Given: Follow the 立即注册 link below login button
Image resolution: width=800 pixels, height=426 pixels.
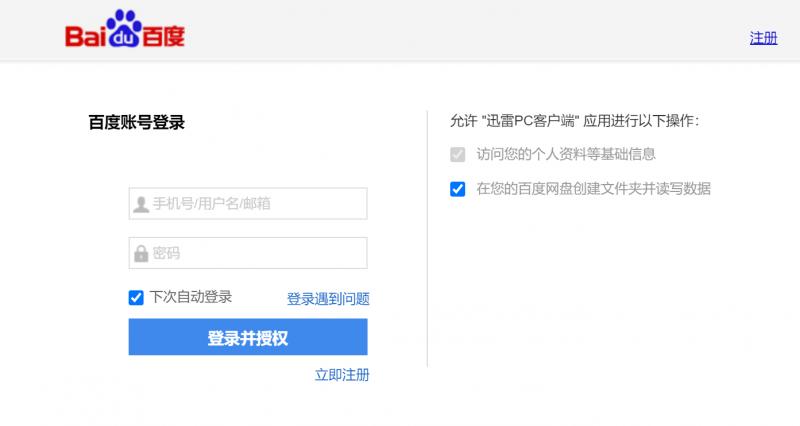Looking at the screenshot, I should point(342,375).
